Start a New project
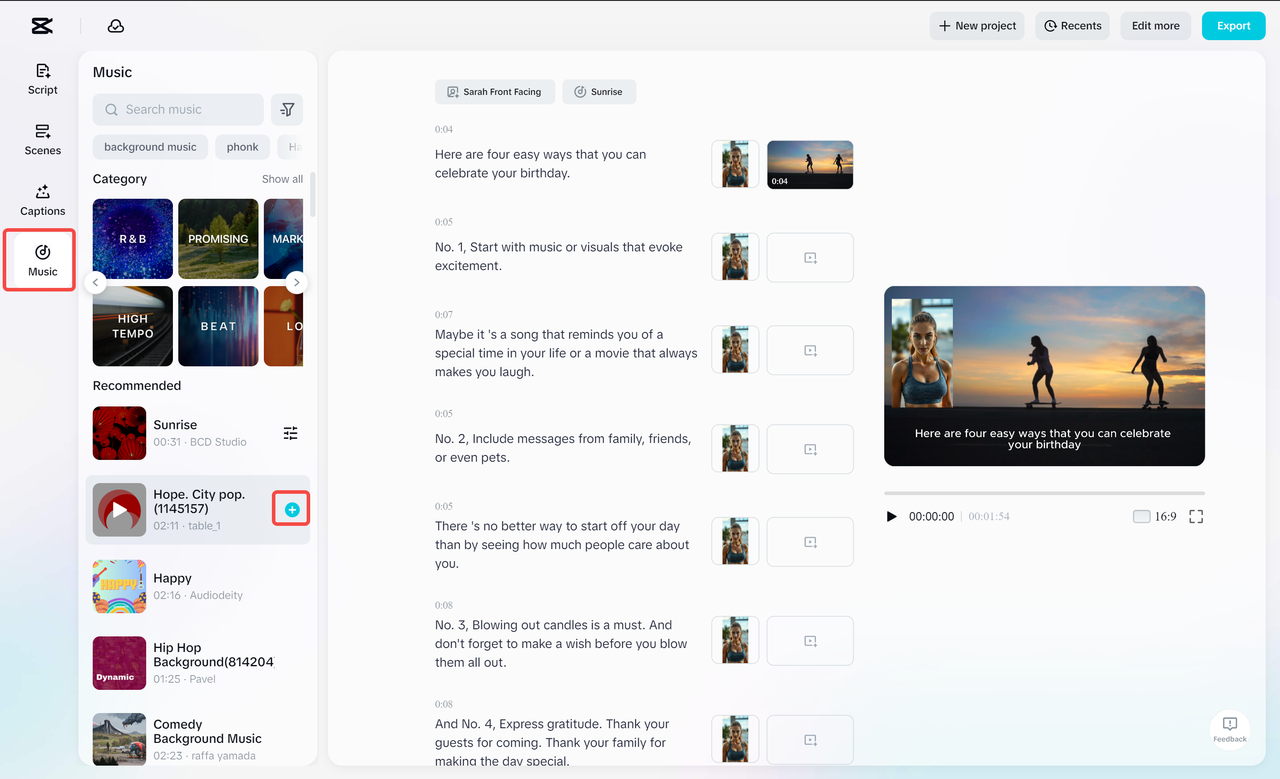Image resolution: width=1280 pixels, height=779 pixels. tap(977, 26)
